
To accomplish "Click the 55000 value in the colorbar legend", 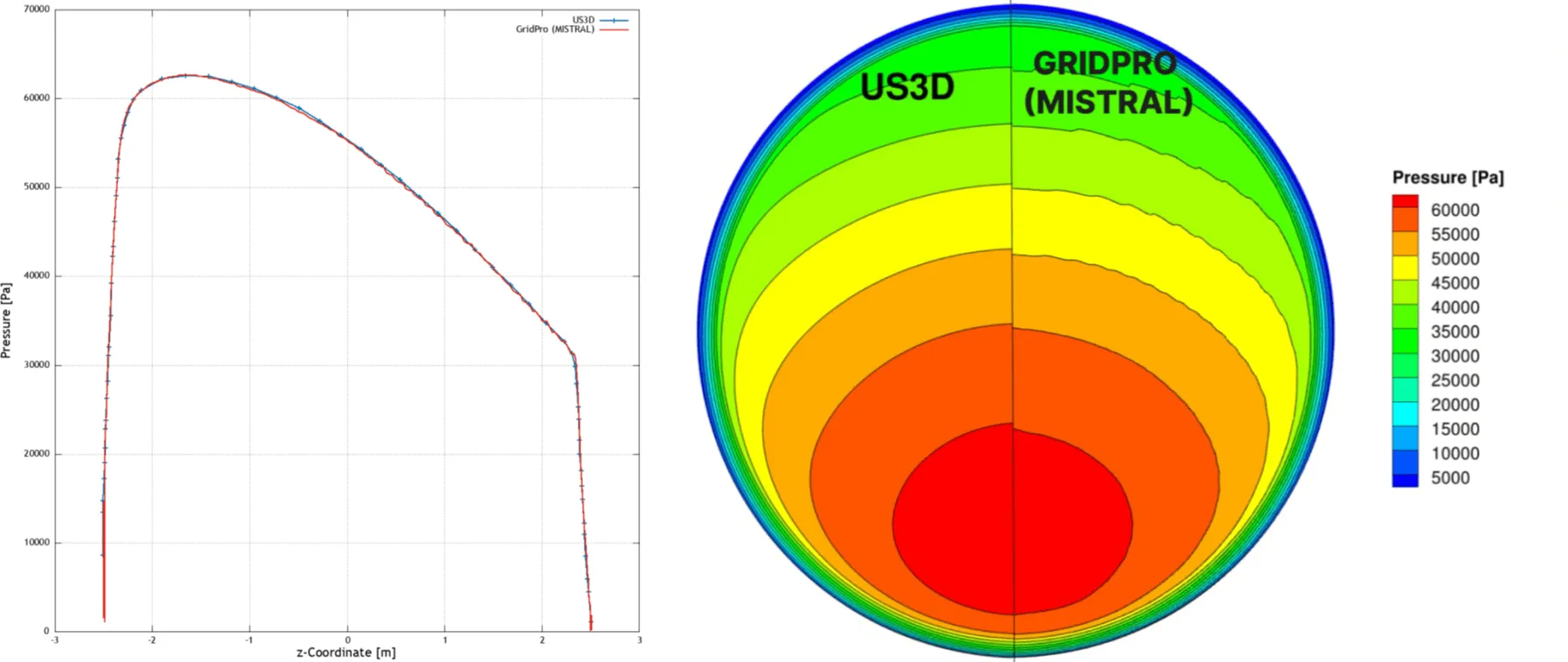I will coord(1455,234).
